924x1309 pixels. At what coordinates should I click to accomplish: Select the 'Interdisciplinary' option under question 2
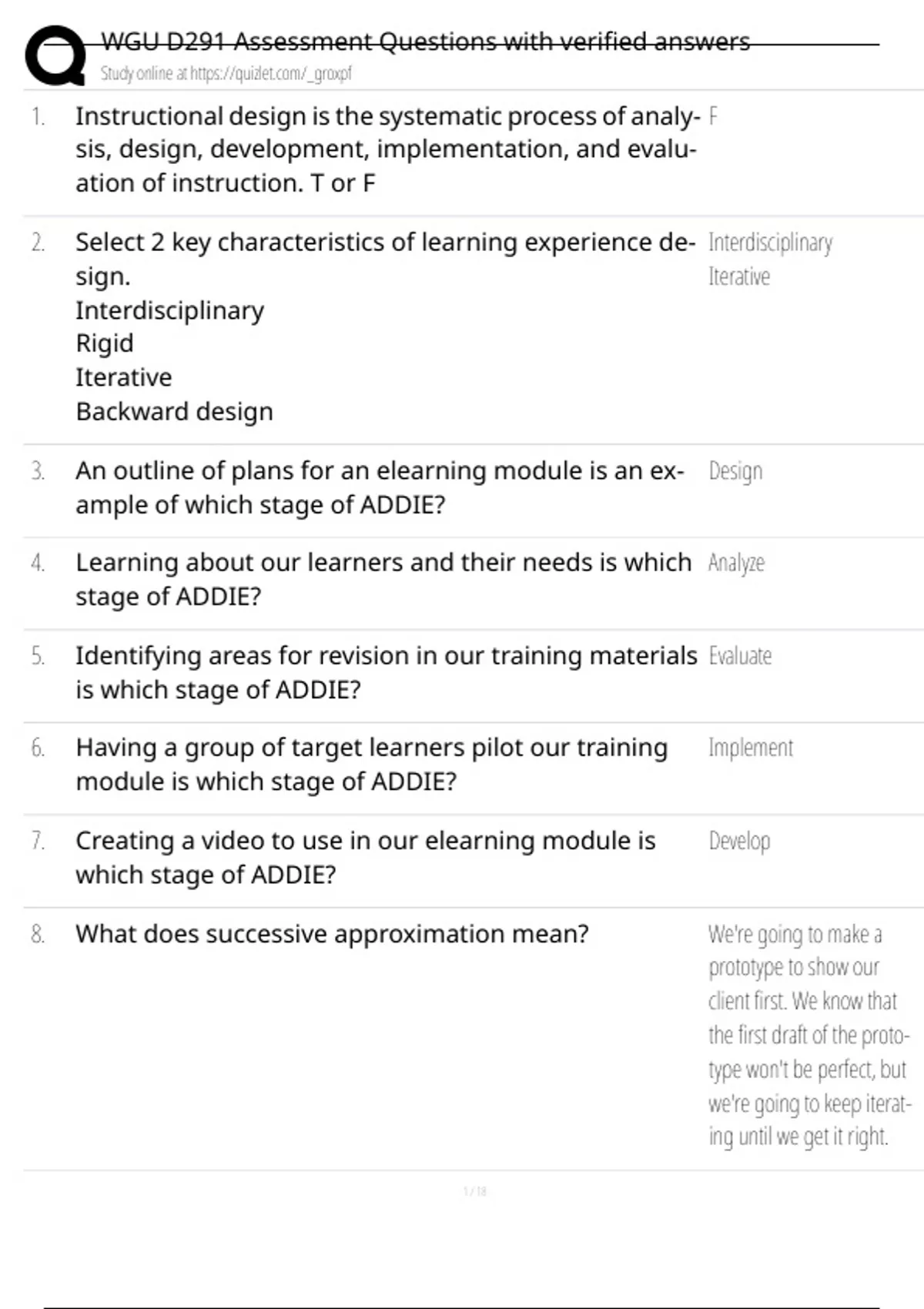[x=169, y=310]
